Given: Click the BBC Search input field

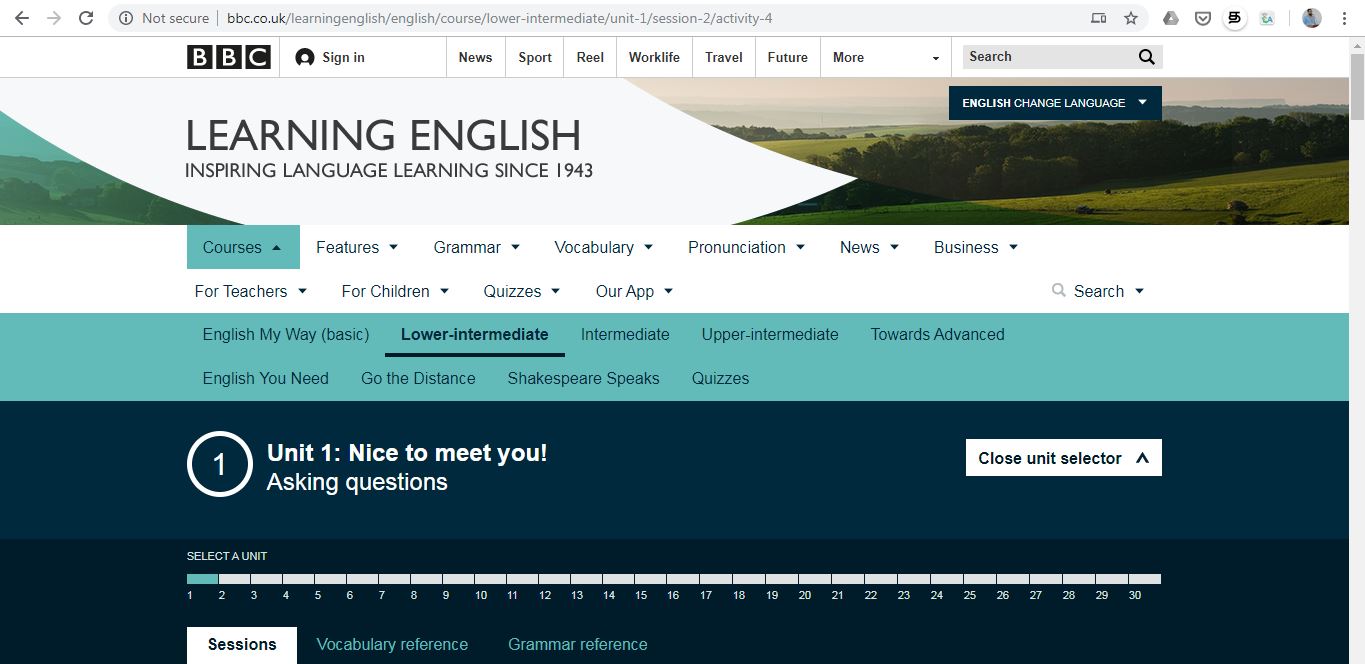Looking at the screenshot, I should (1048, 57).
